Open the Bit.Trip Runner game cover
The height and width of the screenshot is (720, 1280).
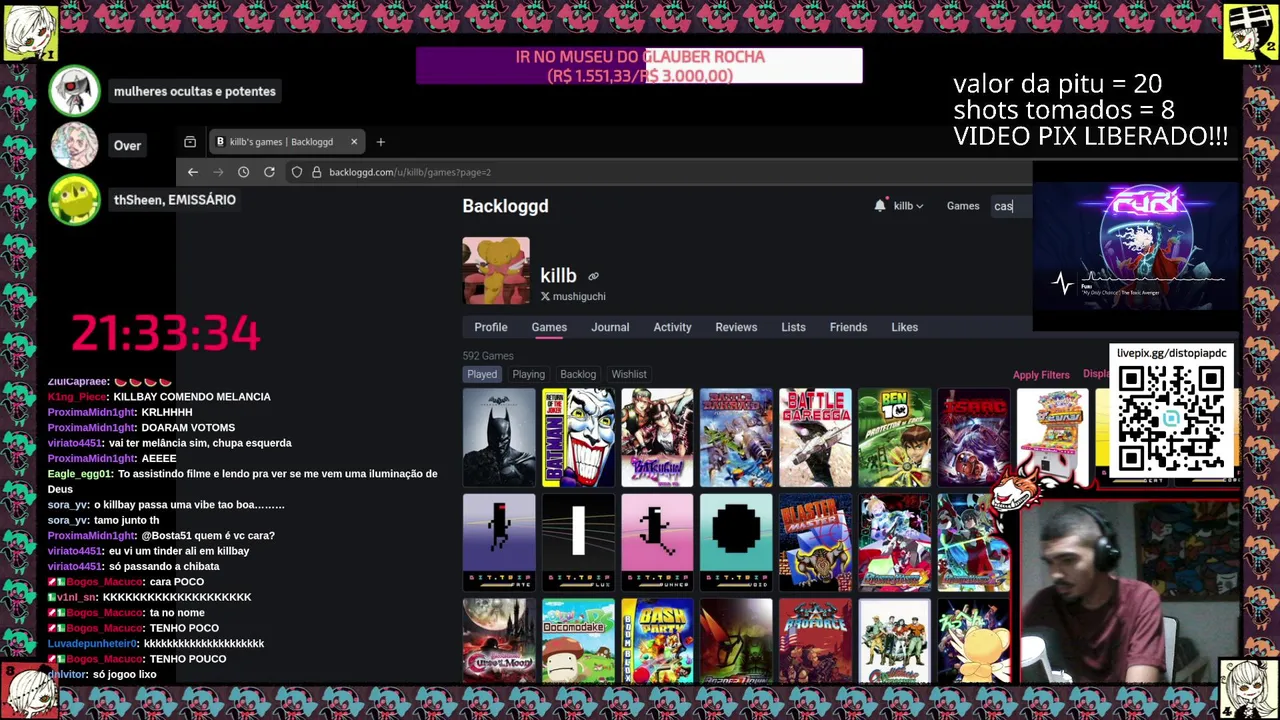[x=657, y=542]
